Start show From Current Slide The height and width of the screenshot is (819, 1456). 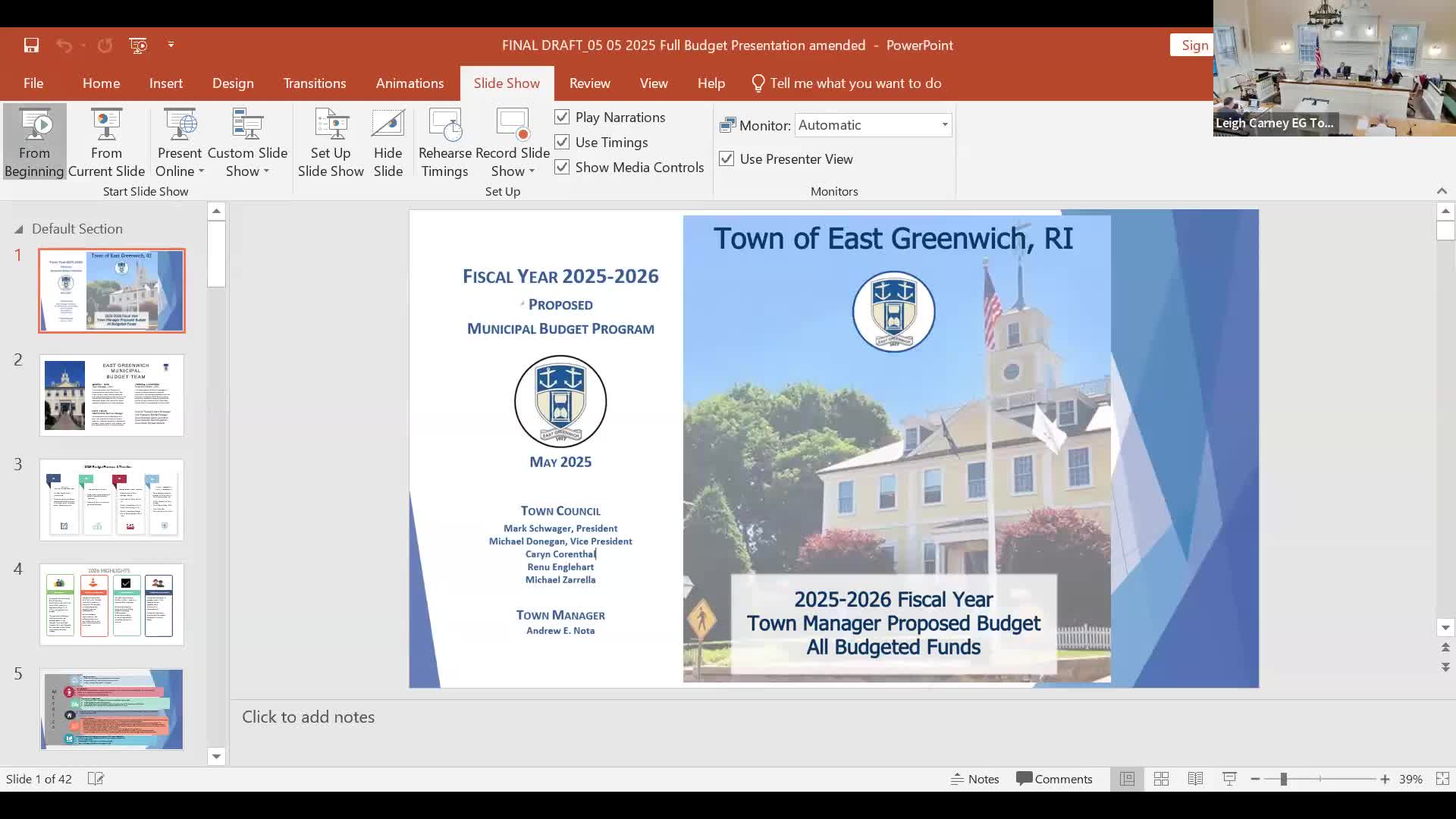point(106,142)
